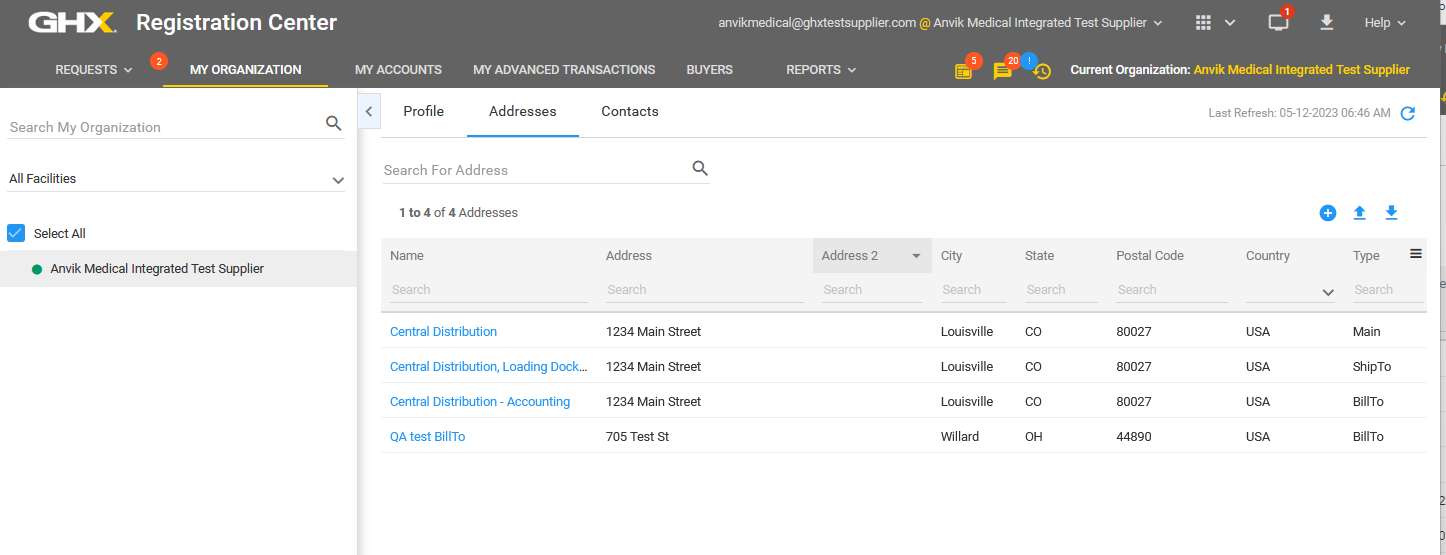Open the column menu hamburger icon
1446x555 pixels.
1416,254
